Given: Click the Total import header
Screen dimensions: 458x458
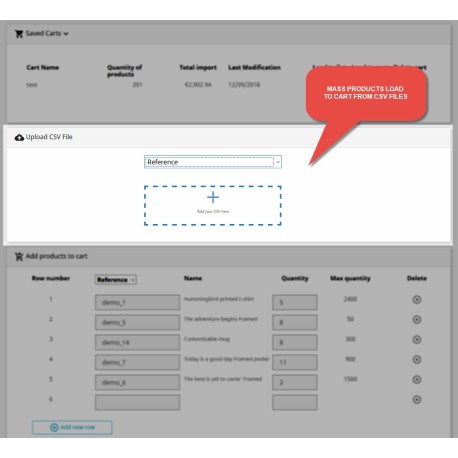Looking at the screenshot, I should coord(198,67).
